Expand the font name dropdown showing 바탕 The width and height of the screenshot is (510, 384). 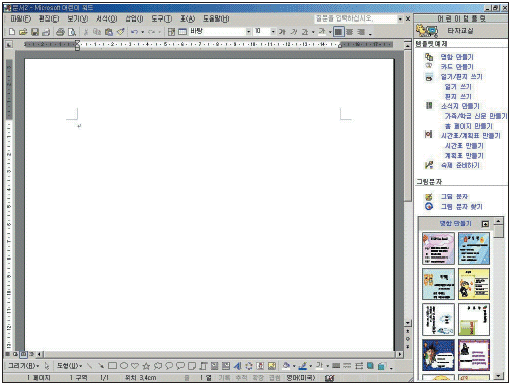pos(248,32)
